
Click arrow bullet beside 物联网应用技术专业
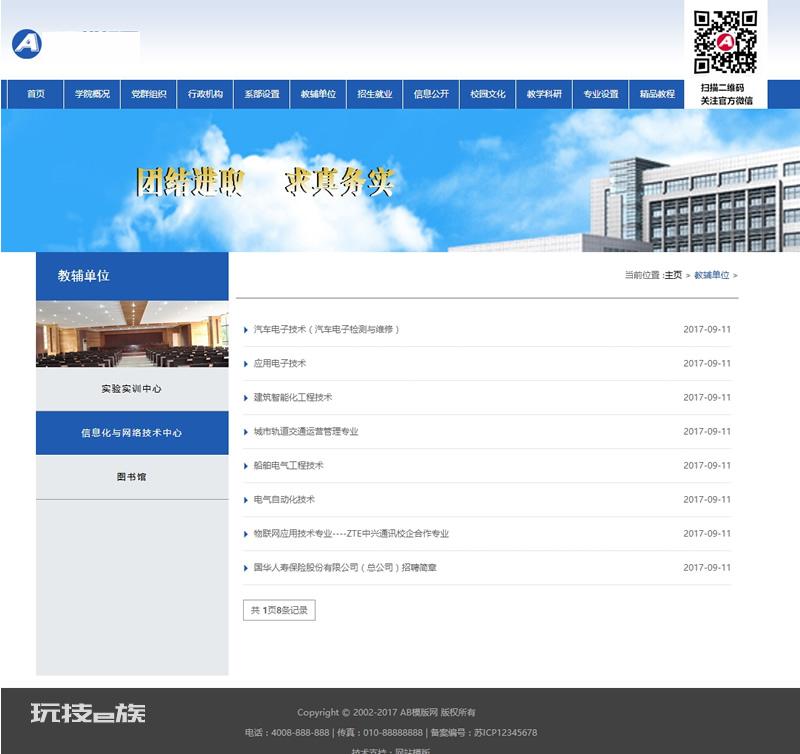246,534
